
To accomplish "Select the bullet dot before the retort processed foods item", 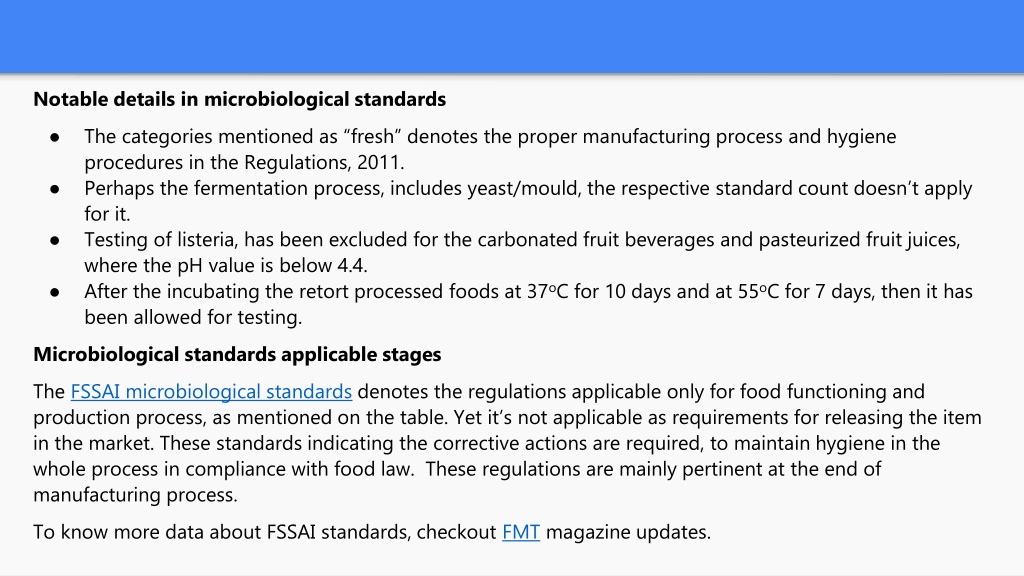I will click(x=55, y=292).
